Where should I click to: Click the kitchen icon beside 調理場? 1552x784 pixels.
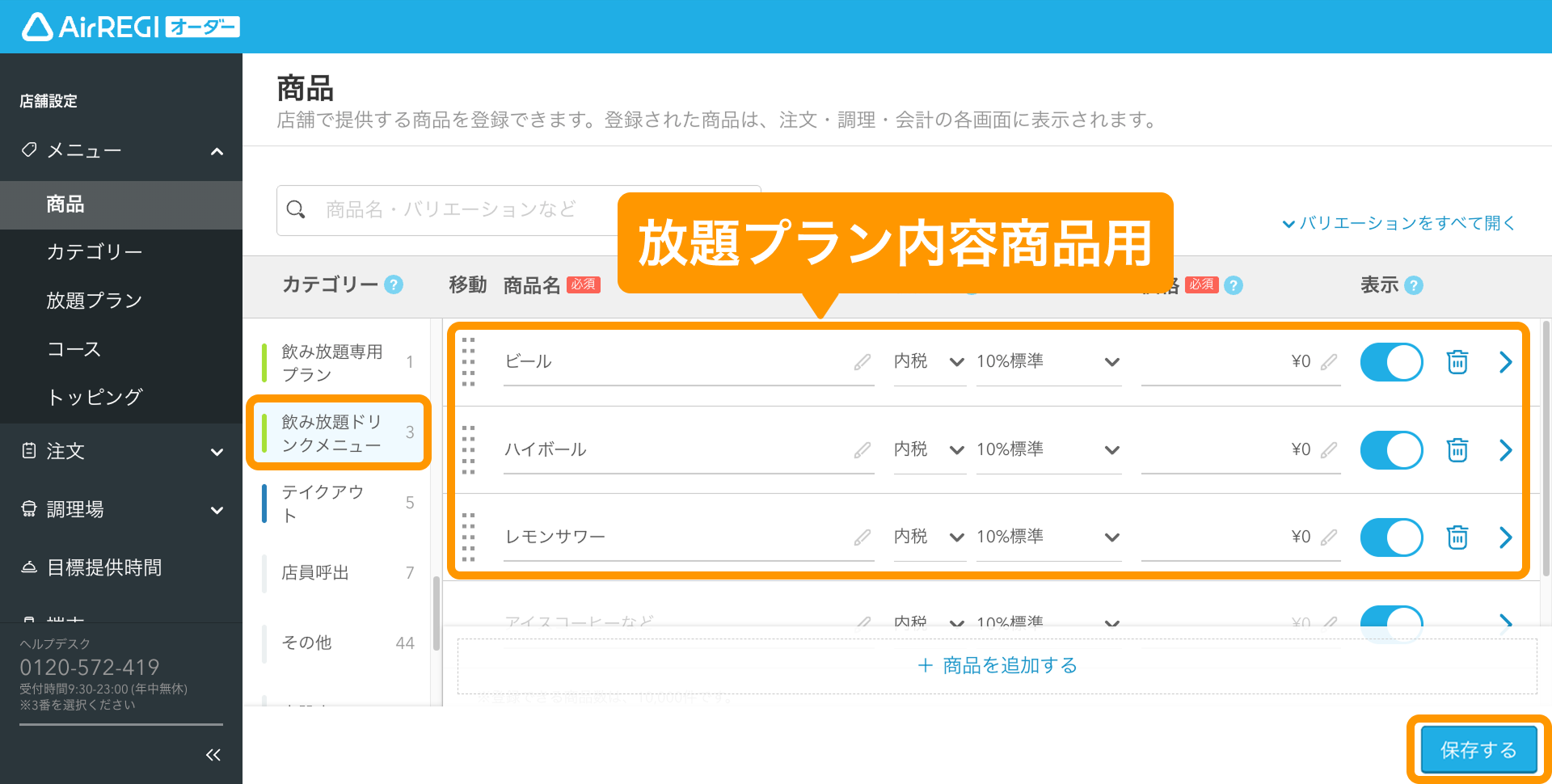click(x=29, y=508)
